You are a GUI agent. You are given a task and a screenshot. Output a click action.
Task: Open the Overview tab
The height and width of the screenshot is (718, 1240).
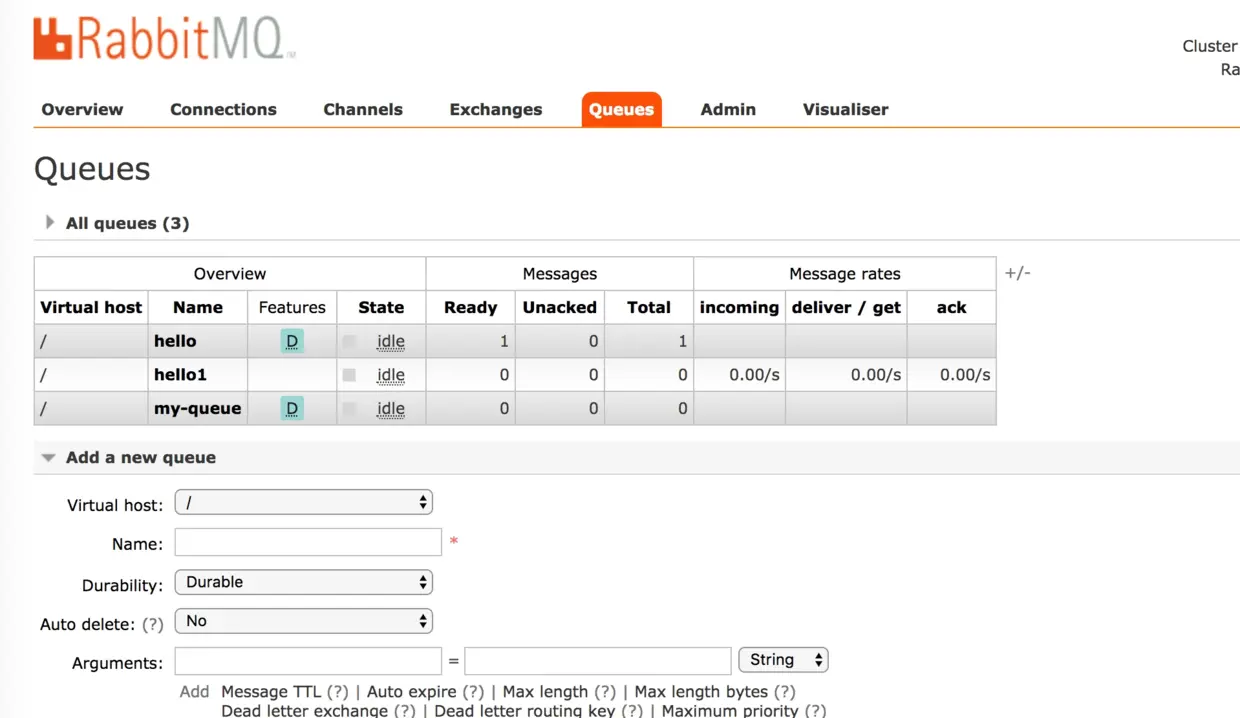coord(82,110)
